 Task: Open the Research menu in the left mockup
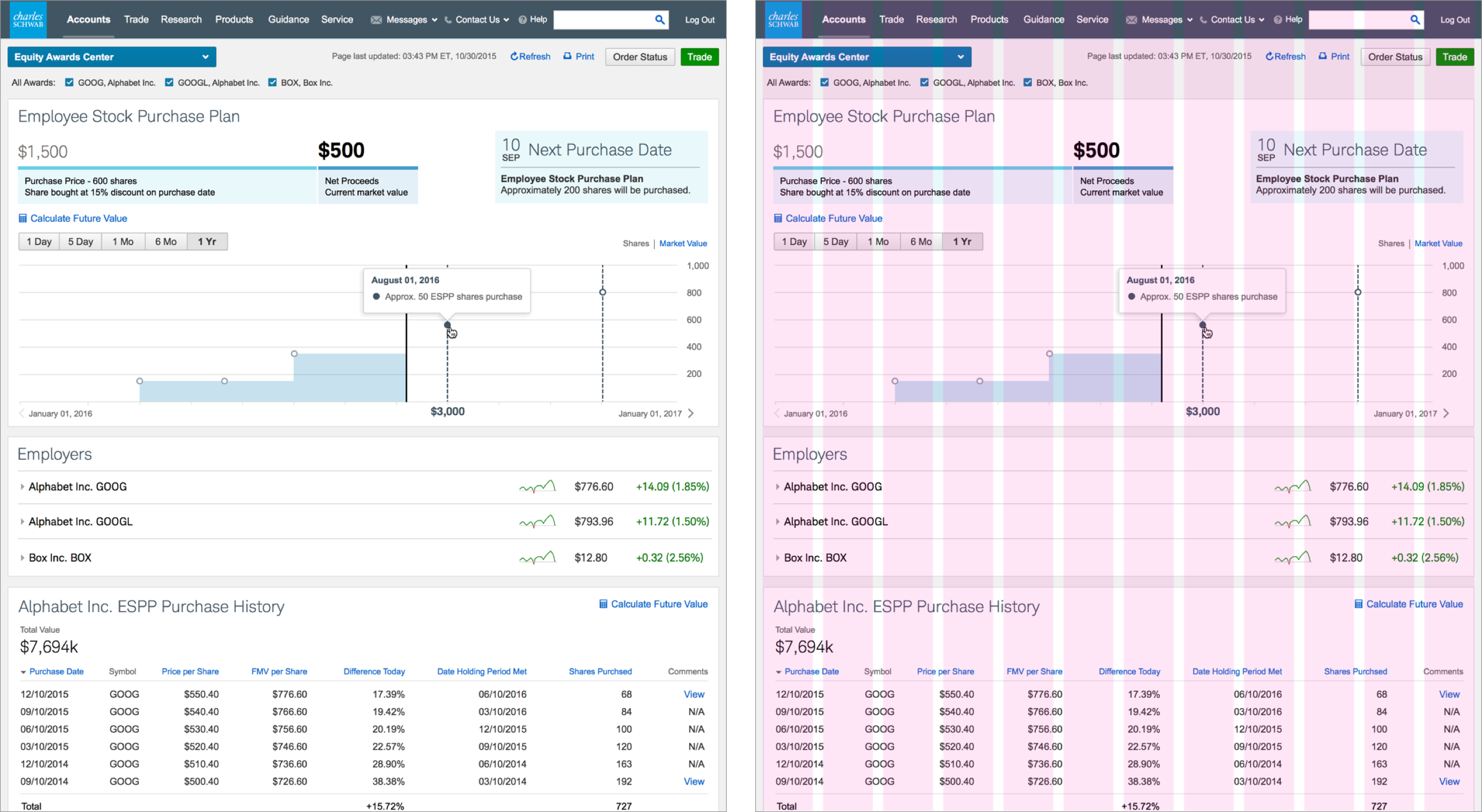coord(181,19)
